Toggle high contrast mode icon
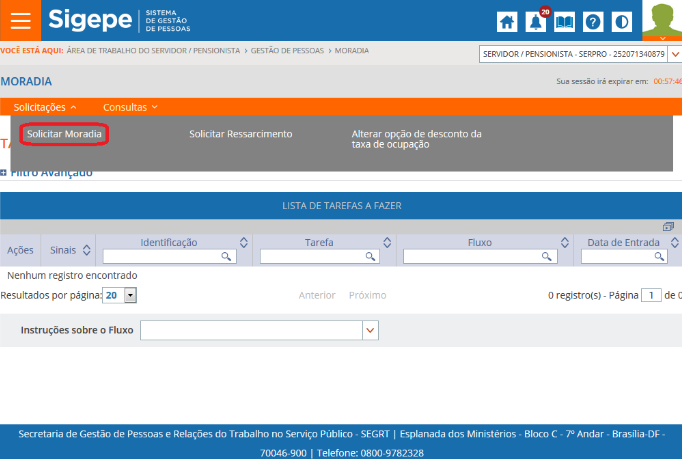 pyautogui.click(x=621, y=22)
